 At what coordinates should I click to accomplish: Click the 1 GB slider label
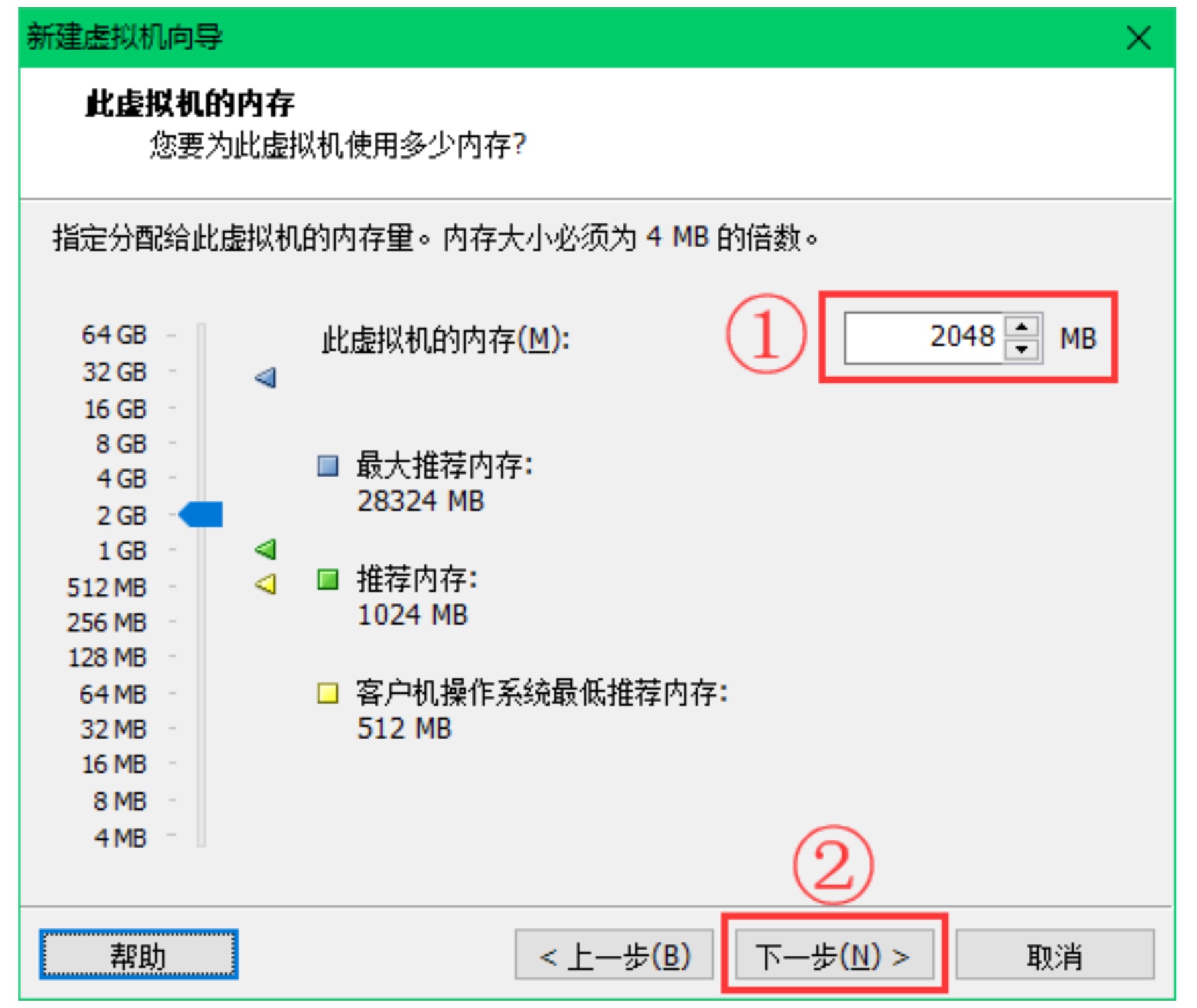[123, 550]
